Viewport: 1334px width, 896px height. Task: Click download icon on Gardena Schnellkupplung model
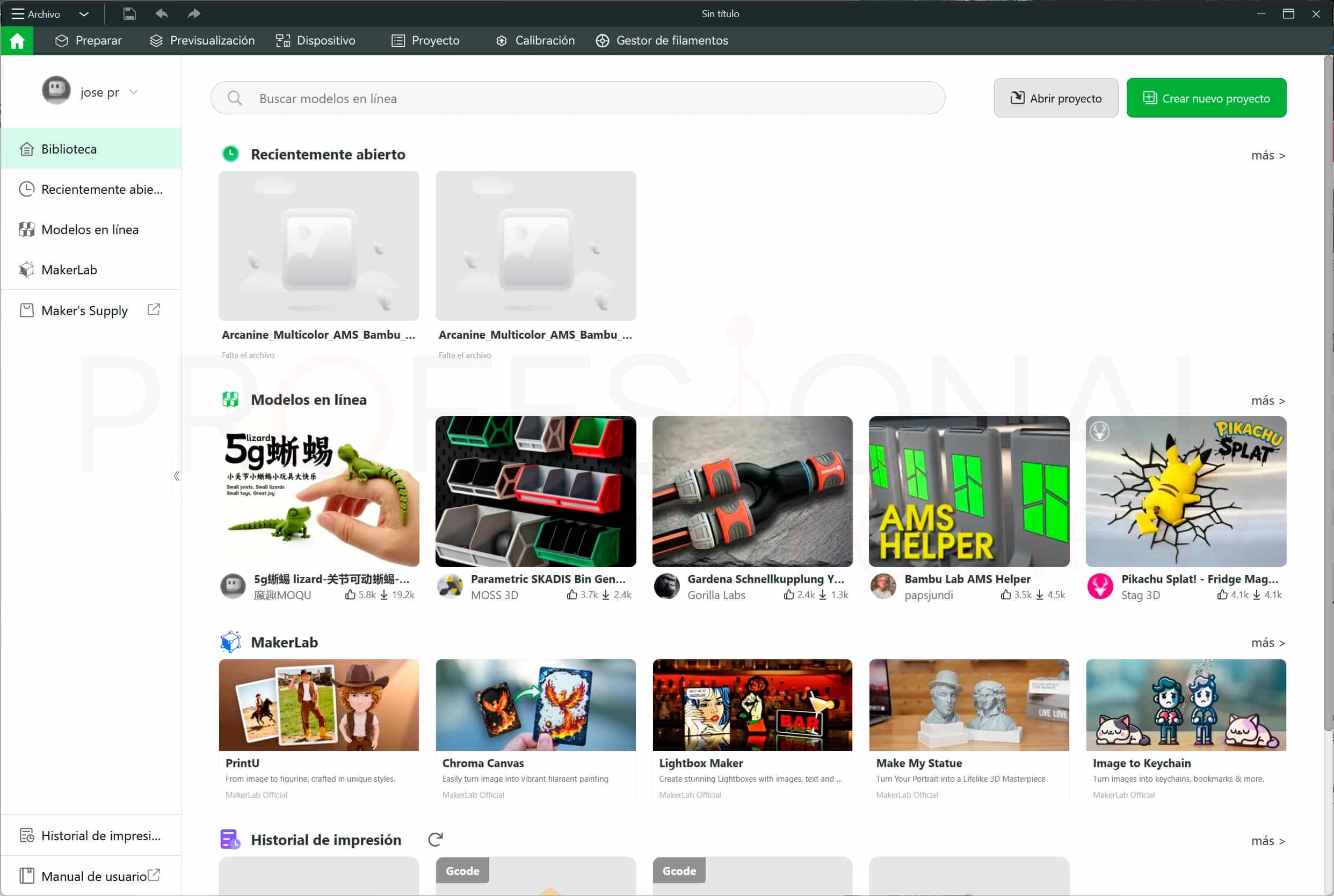[x=823, y=595]
